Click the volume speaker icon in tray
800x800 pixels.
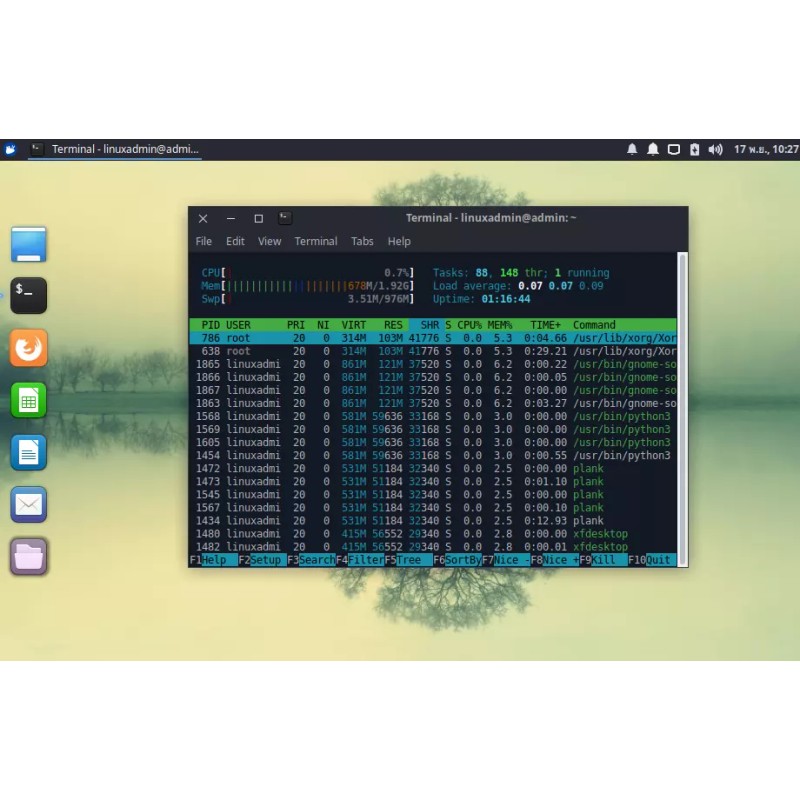pos(715,149)
